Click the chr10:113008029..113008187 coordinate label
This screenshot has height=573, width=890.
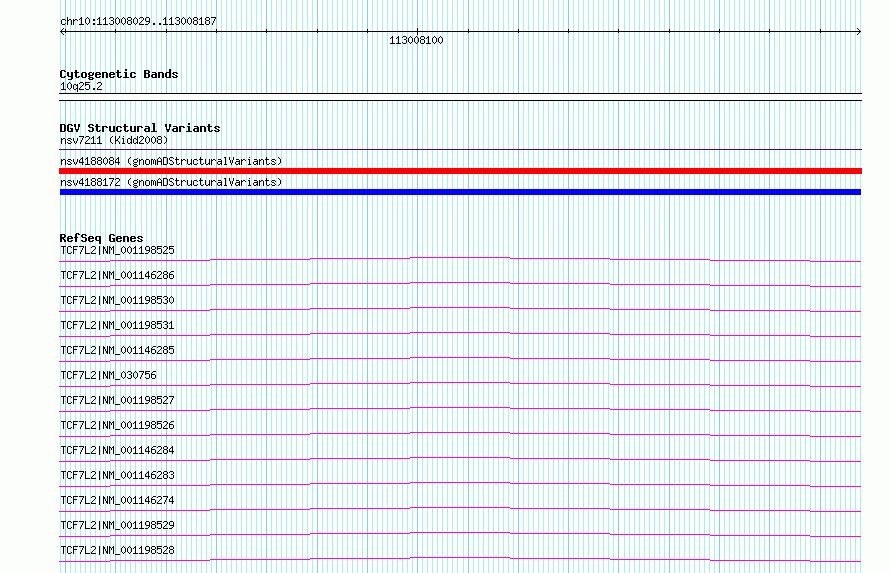point(138,22)
